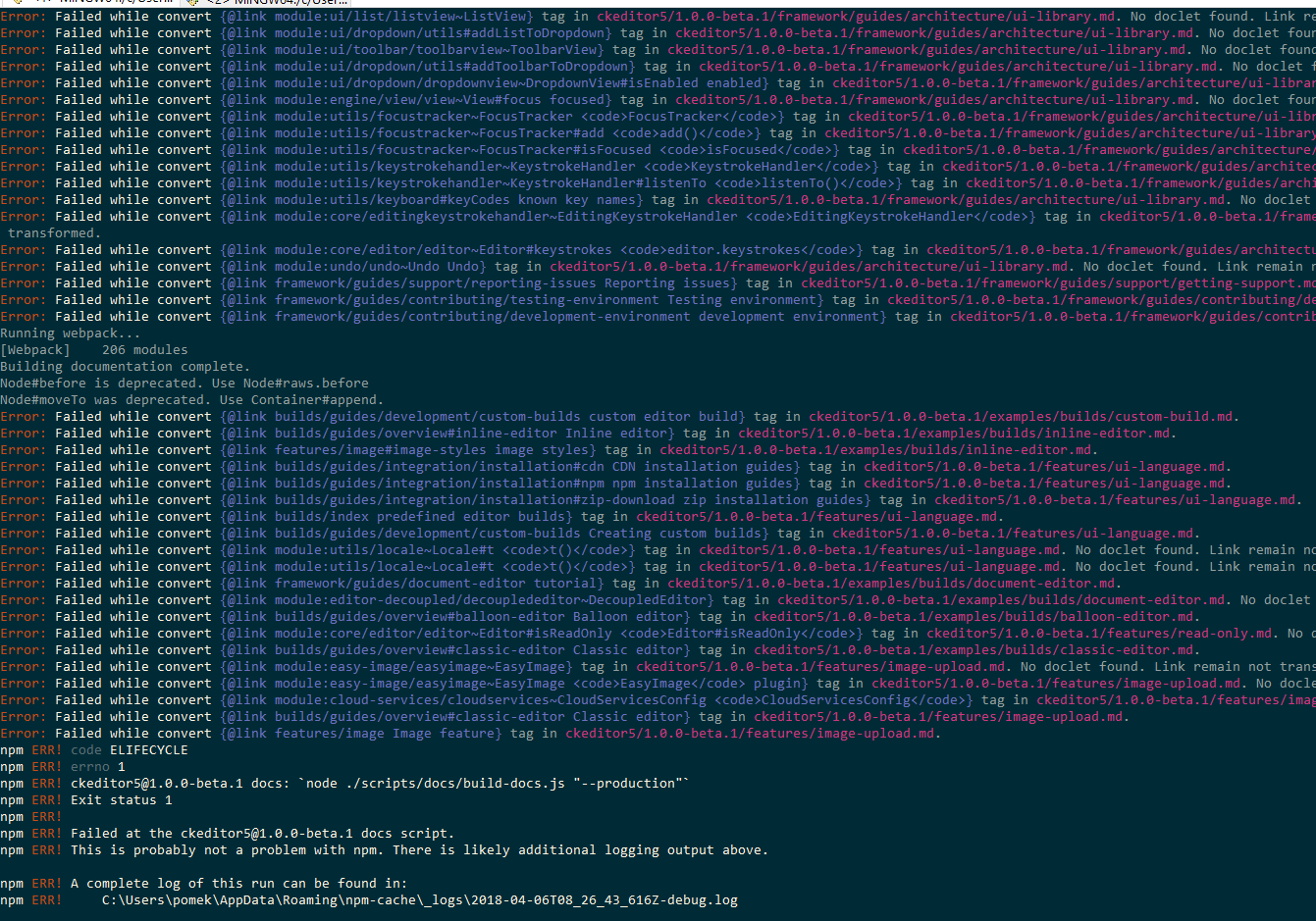
Task: Click the installation#cdn CDN installation guides text
Action: tap(510, 467)
